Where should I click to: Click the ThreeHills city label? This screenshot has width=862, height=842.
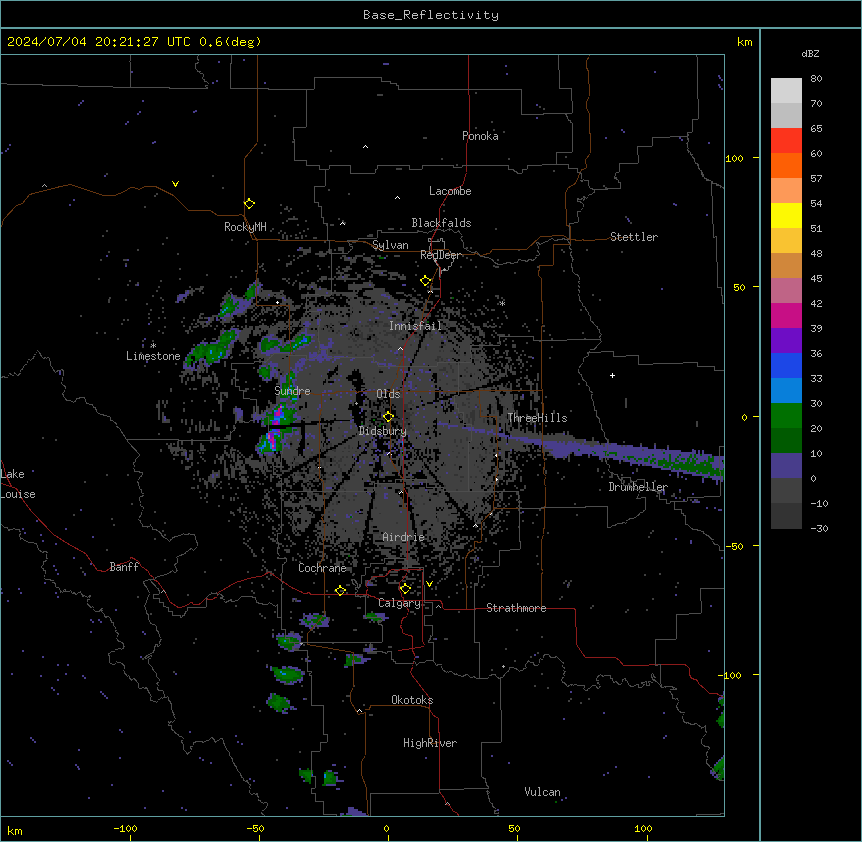[x=537, y=418]
